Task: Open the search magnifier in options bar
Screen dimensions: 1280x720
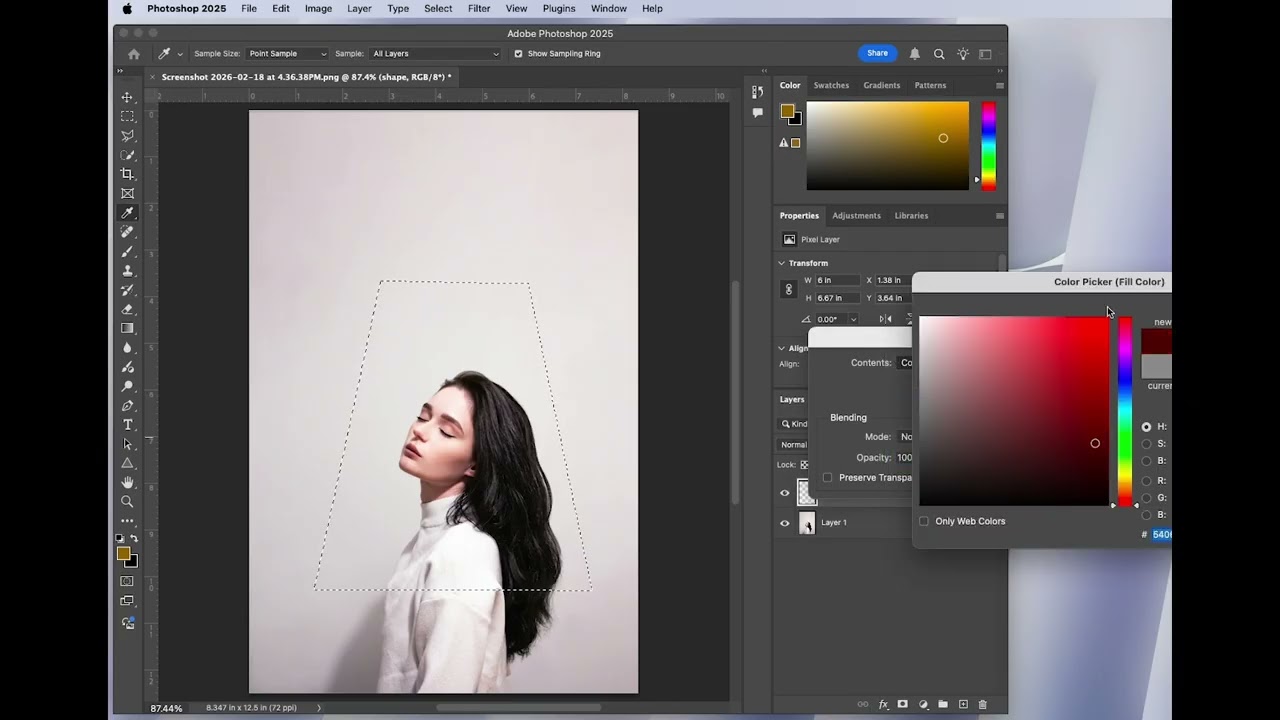Action: [939, 54]
